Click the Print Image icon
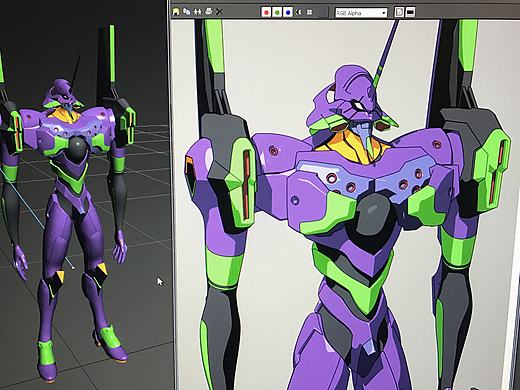Viewport: 520px width, 390px height. pos(209,12)
